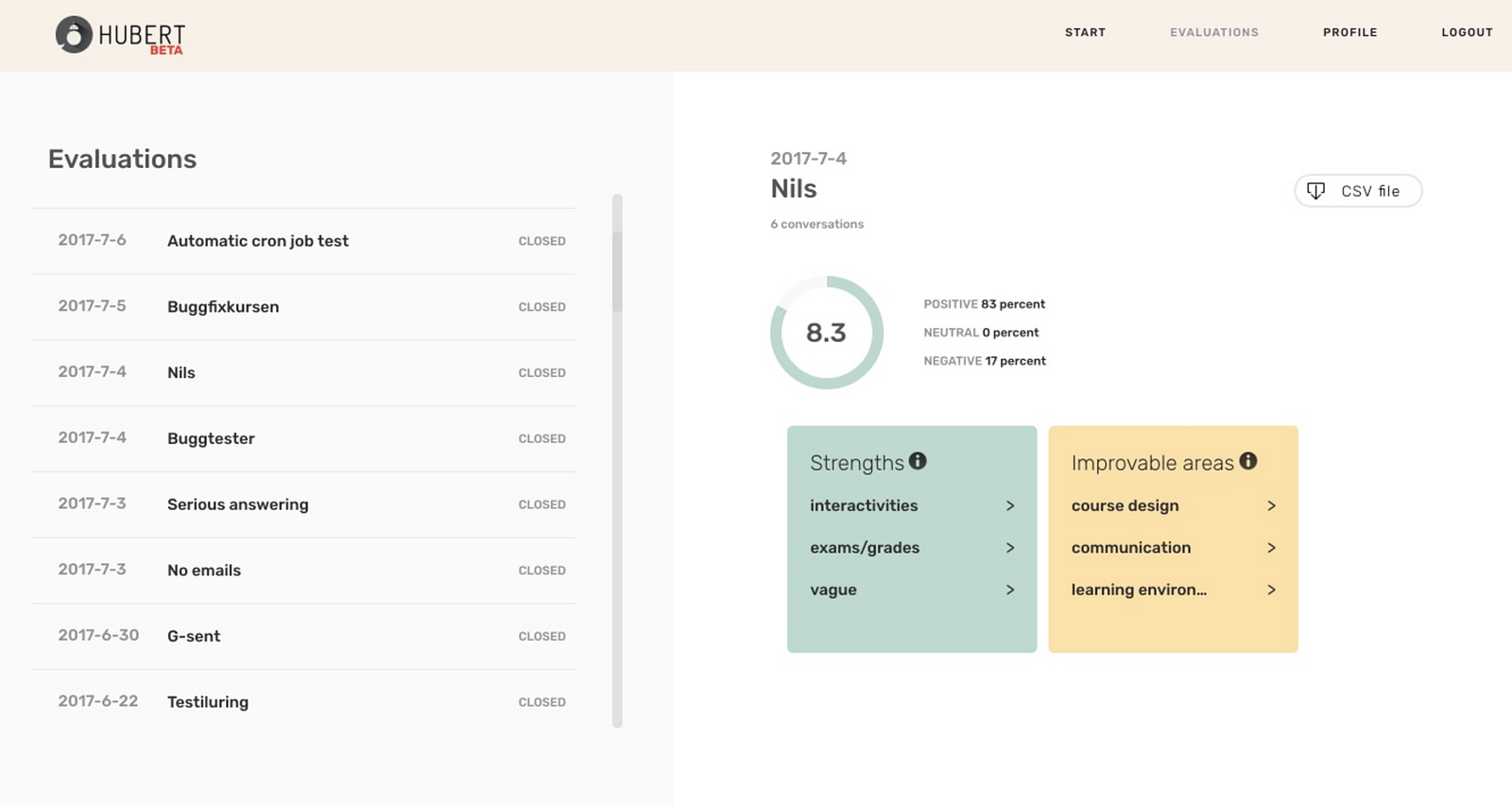
Task: Open the Strengths info icon
Action: pos(918,461)
